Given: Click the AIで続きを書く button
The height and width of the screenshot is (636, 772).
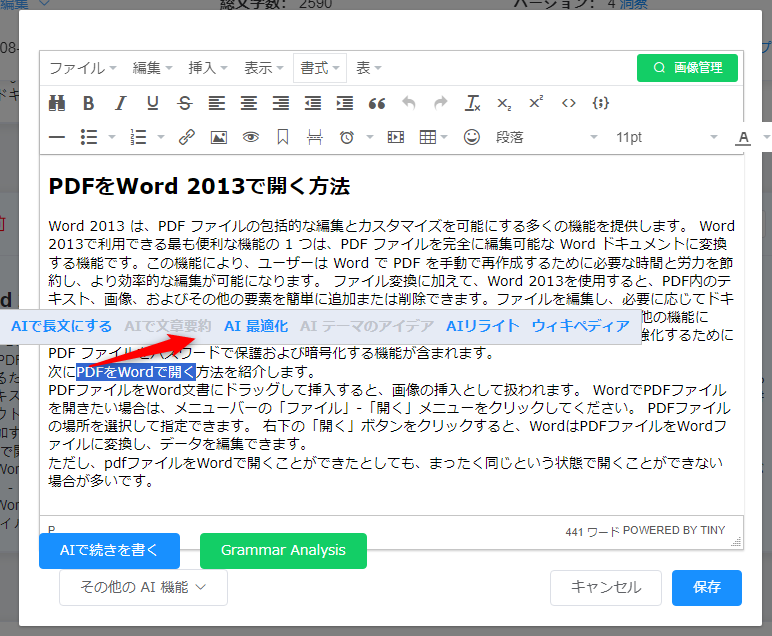Looking at the screenshot, I should coord(109,550).
